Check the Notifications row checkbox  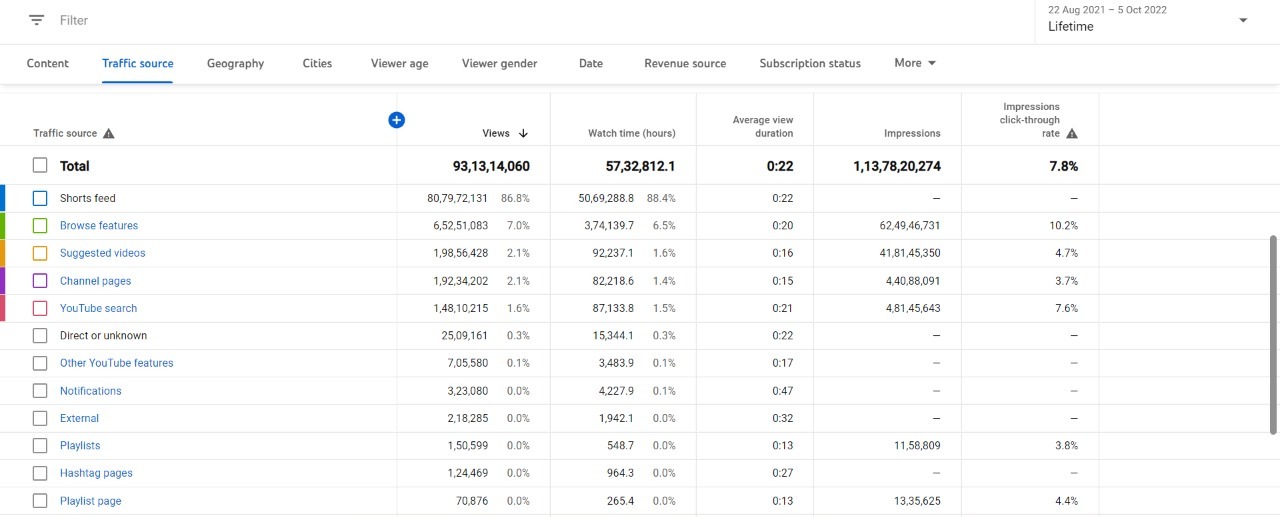[x=40, y=391]
